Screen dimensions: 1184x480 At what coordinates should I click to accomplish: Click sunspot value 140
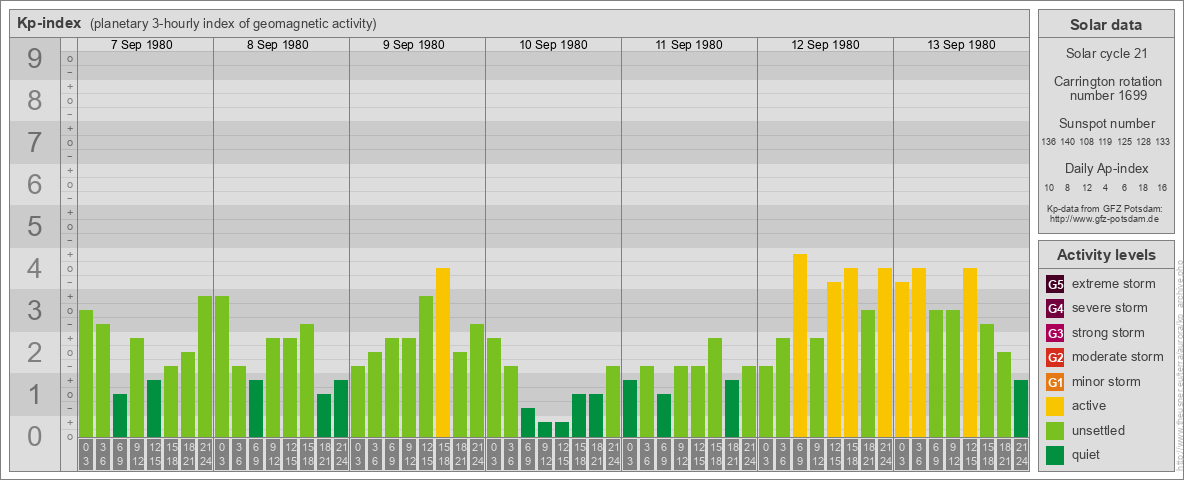tap(1067, 142)
